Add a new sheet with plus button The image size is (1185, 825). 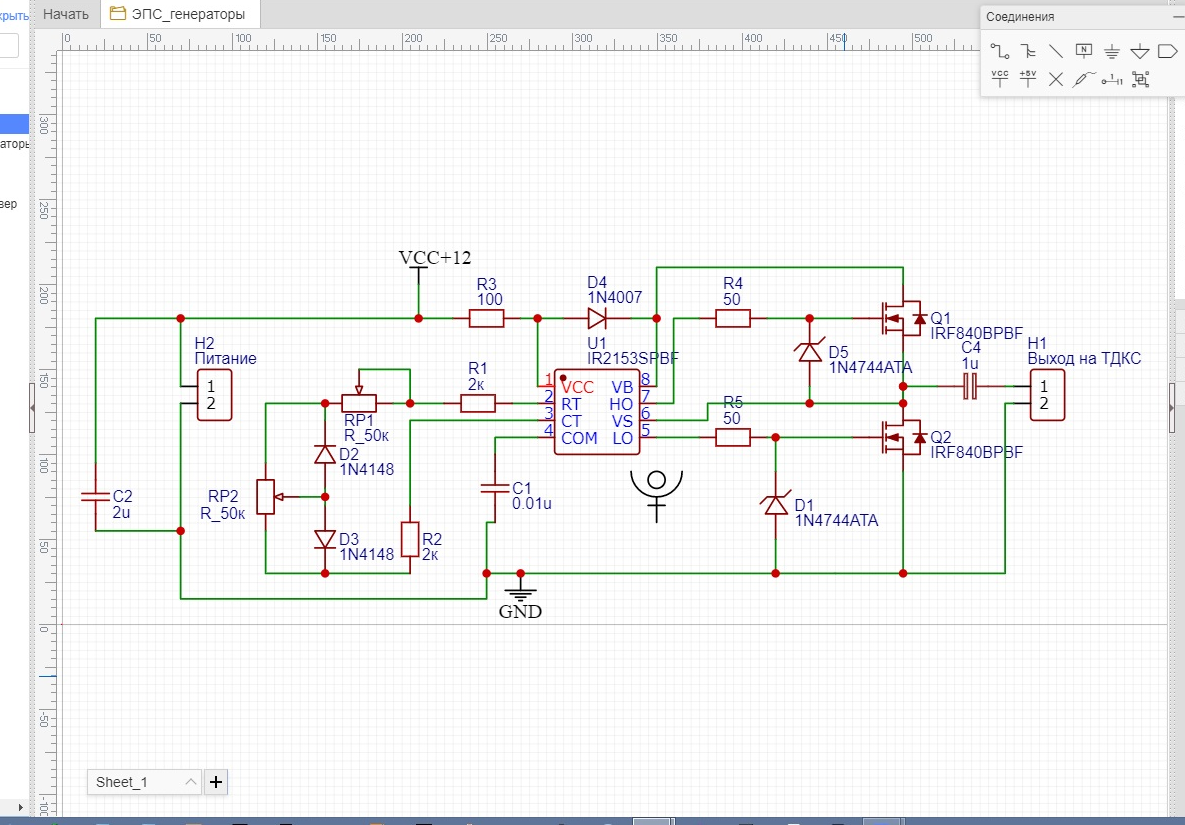coord(217,782)
